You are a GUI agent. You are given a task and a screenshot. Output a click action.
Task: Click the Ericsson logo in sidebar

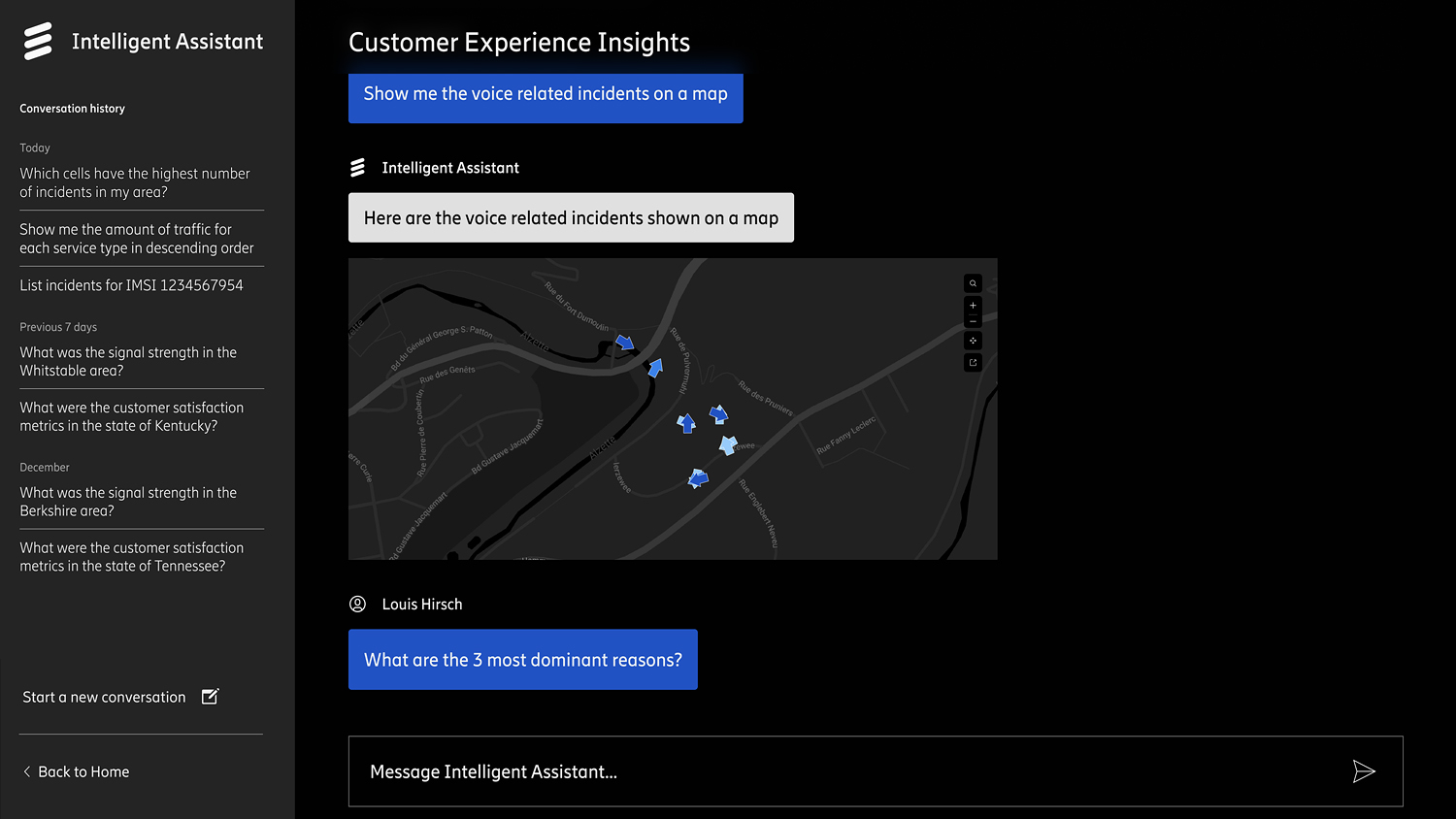38,42
